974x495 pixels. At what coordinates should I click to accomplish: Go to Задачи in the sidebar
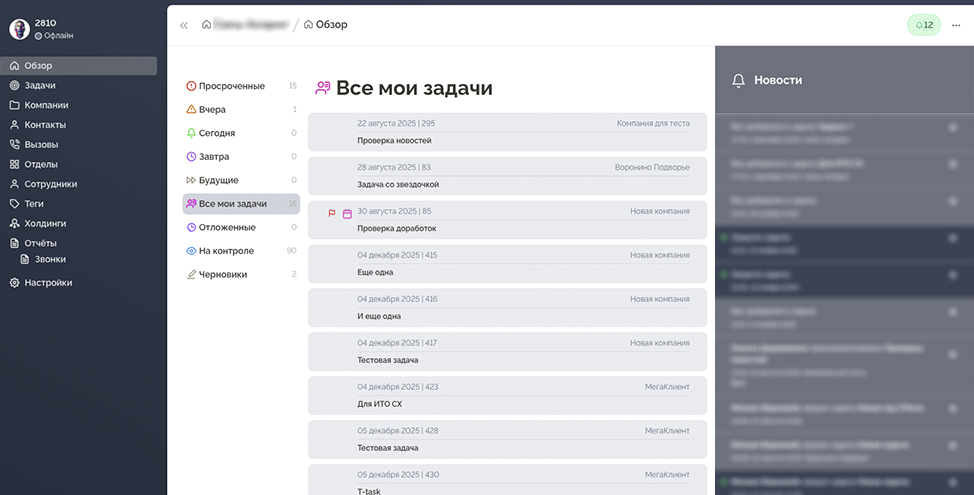click(78, 86)
